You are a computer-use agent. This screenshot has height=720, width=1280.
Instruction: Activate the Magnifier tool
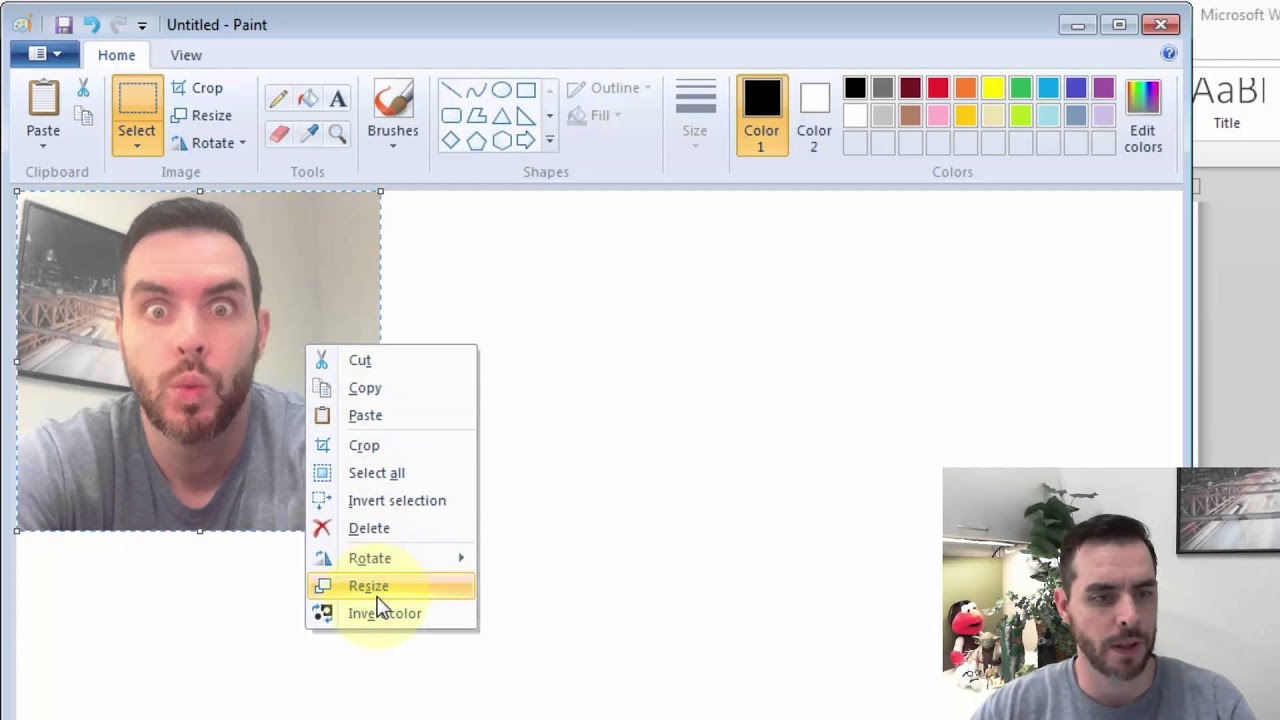pos(338,134)
